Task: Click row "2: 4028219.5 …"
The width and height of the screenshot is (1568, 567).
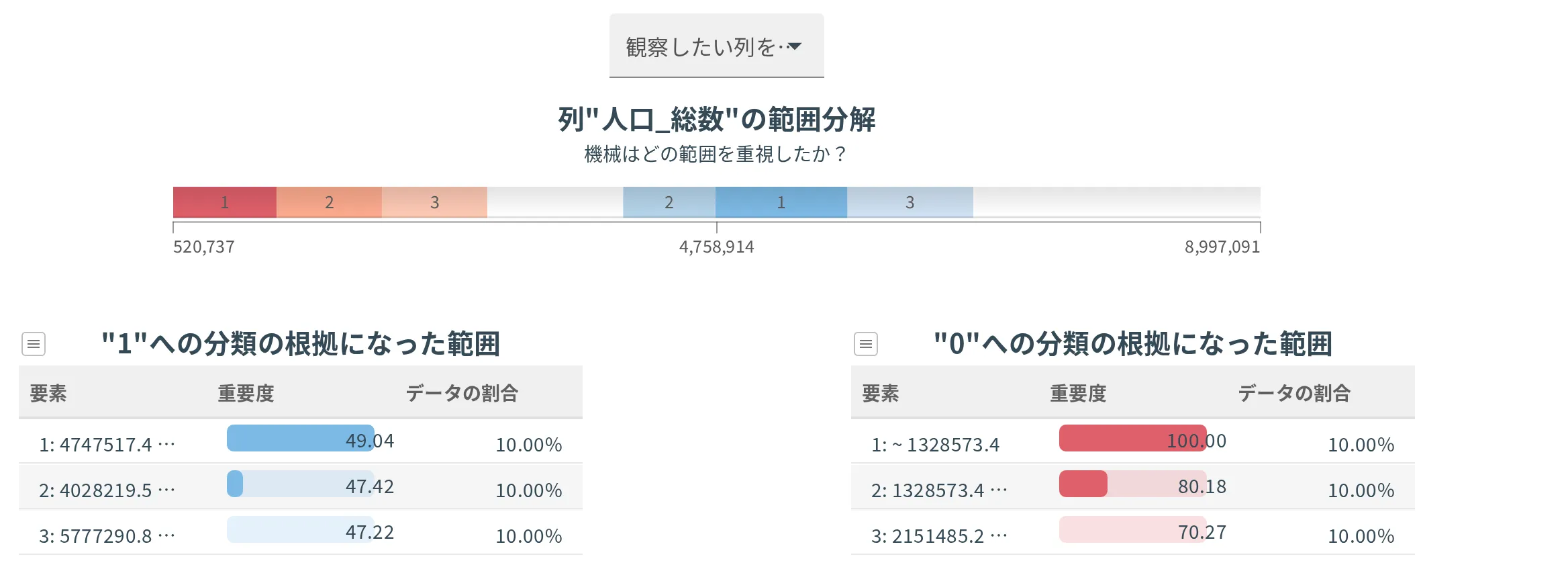Action: pos(301,486)
